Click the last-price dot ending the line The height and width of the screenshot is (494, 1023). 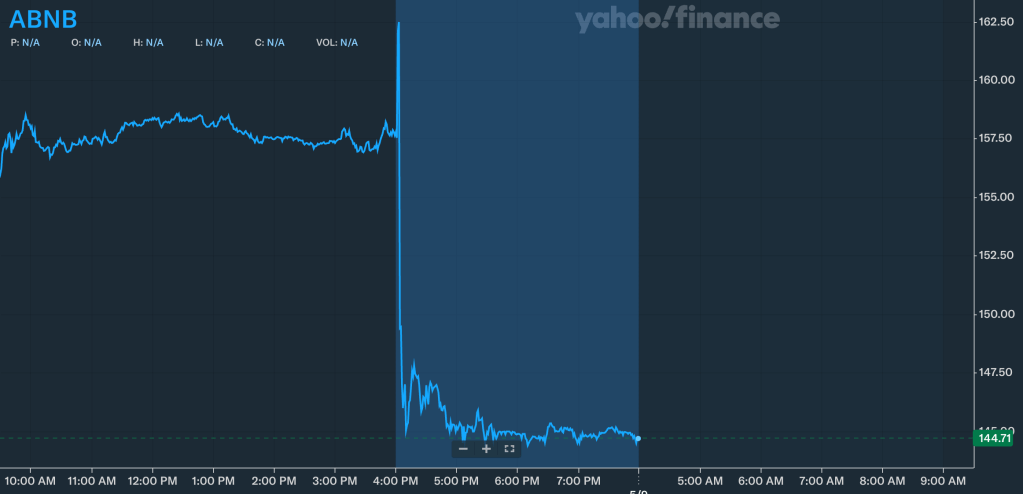(x=638, y=438)
